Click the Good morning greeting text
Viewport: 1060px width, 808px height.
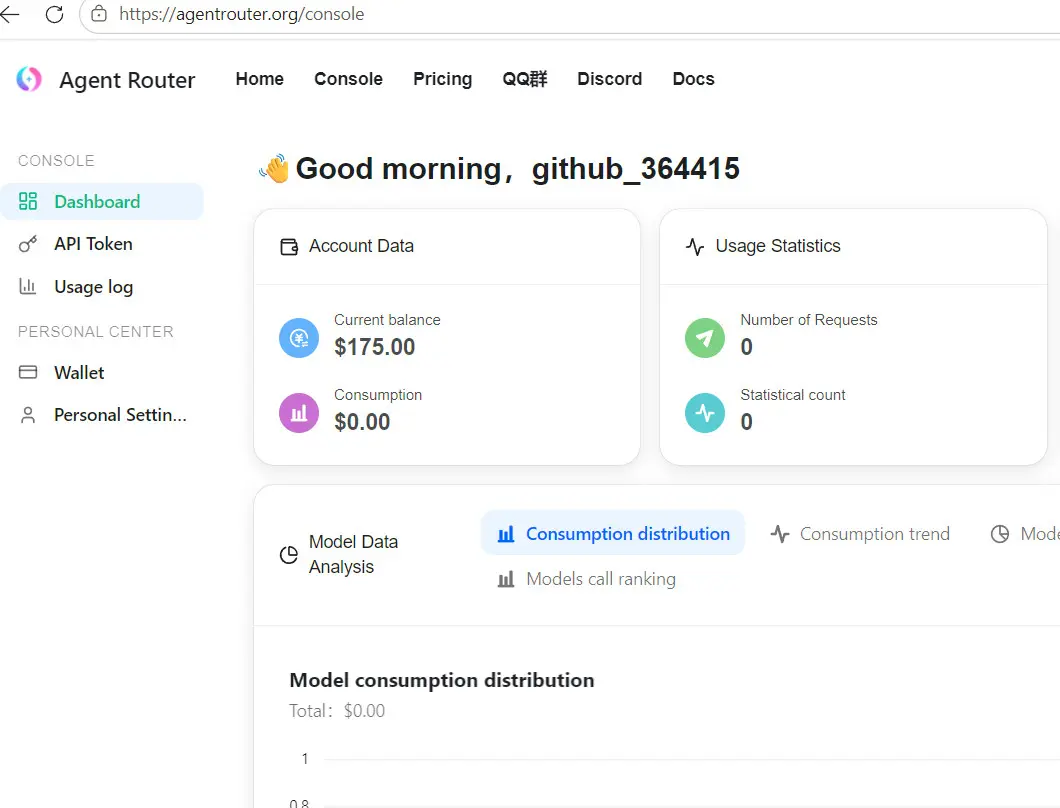pyautogui.click(x=517, y=168)
